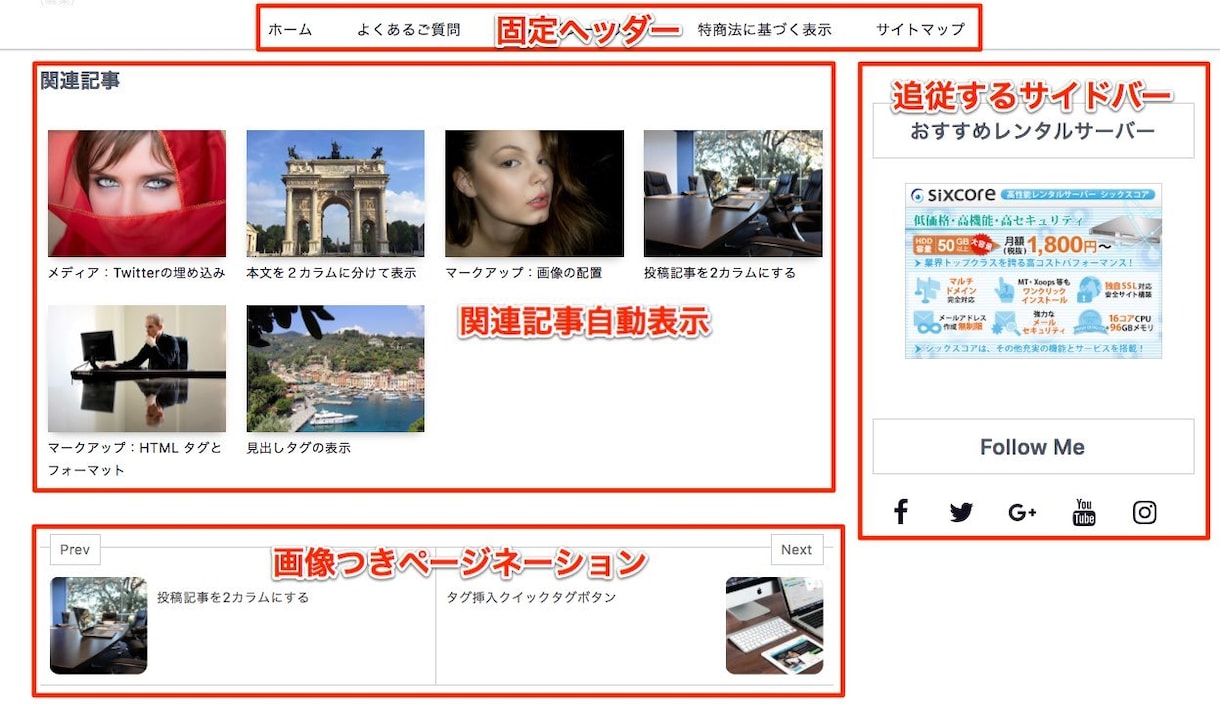The image size is (1220, 710).
Task: Open the YouTube social icon
Action: tap(1084, 512)
